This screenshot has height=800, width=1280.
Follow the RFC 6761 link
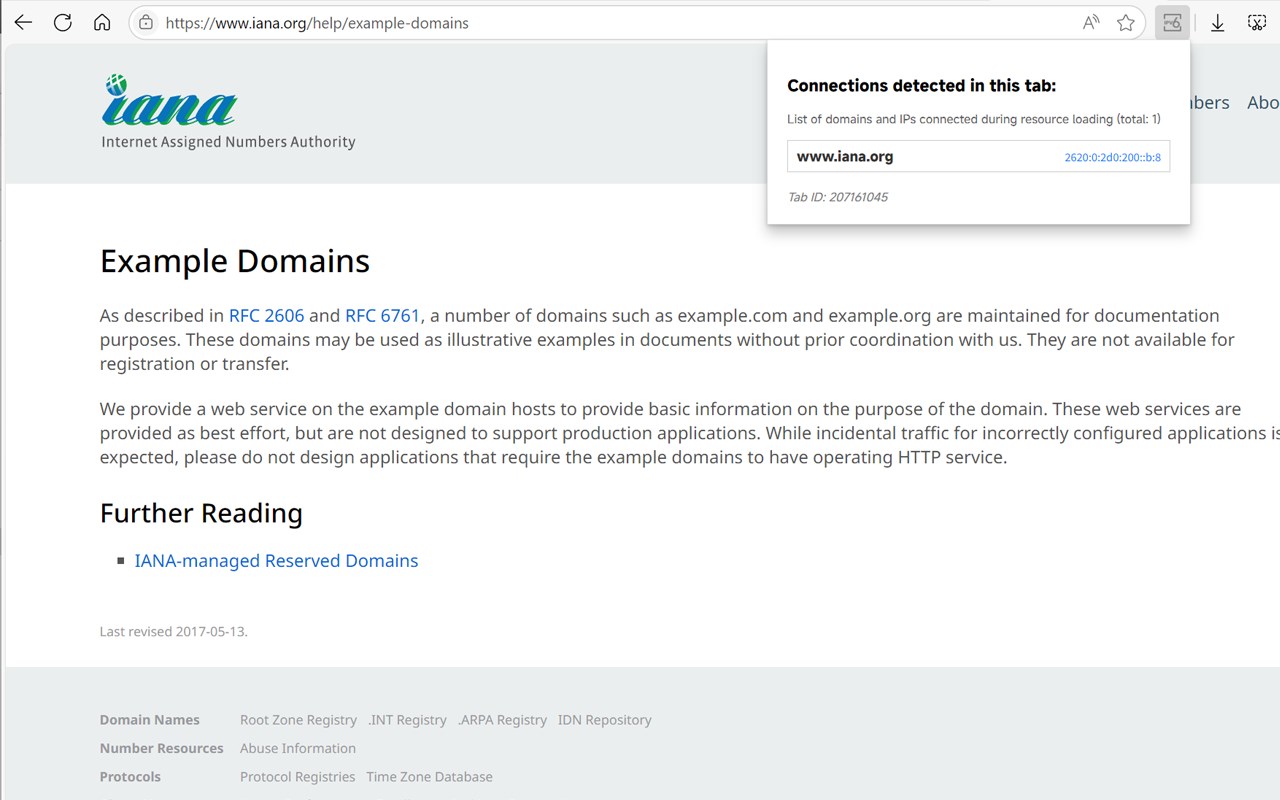pyautogui.click(x=382, y=316)
